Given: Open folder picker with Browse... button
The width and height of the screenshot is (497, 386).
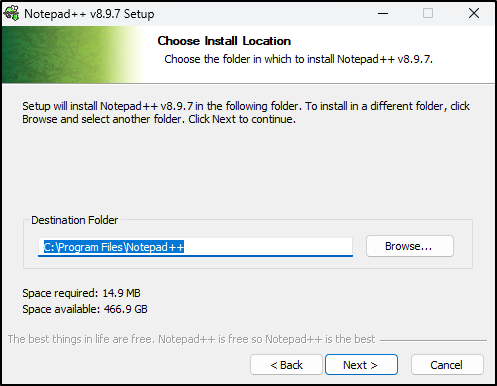Looking at the screenshot, I should [x=410, y=246].
